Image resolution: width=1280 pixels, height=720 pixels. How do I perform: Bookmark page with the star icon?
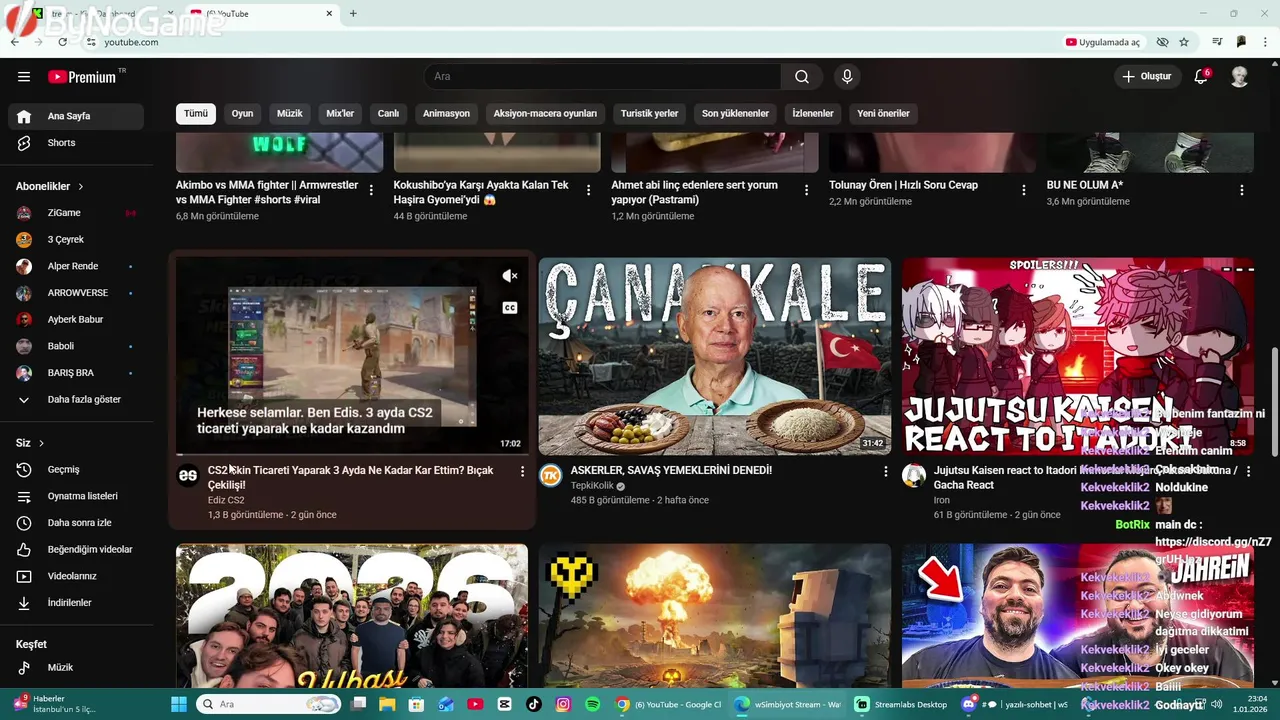click(x=1184, y=42)
